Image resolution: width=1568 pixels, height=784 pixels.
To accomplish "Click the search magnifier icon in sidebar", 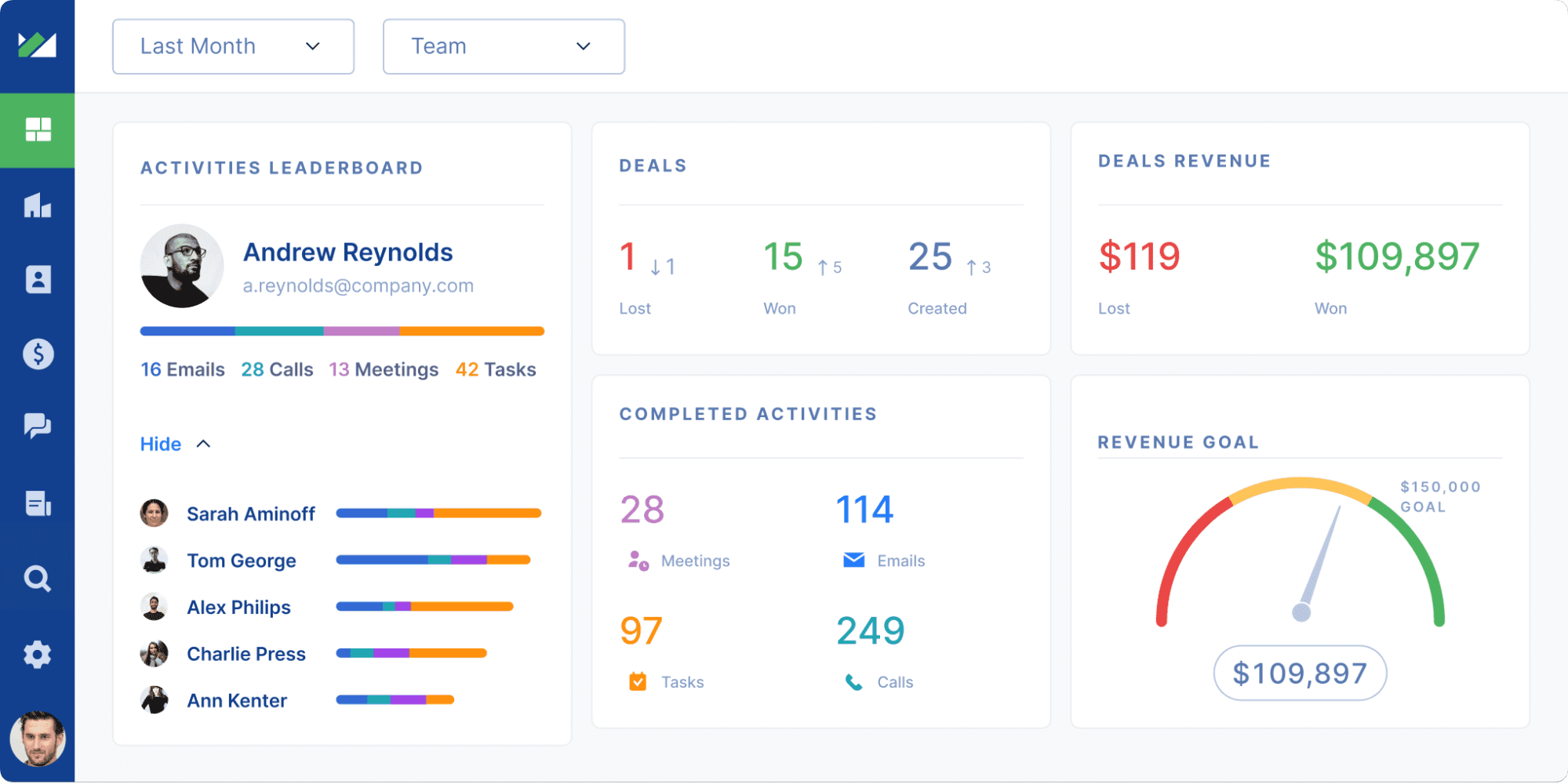I will tap(38, 579).
